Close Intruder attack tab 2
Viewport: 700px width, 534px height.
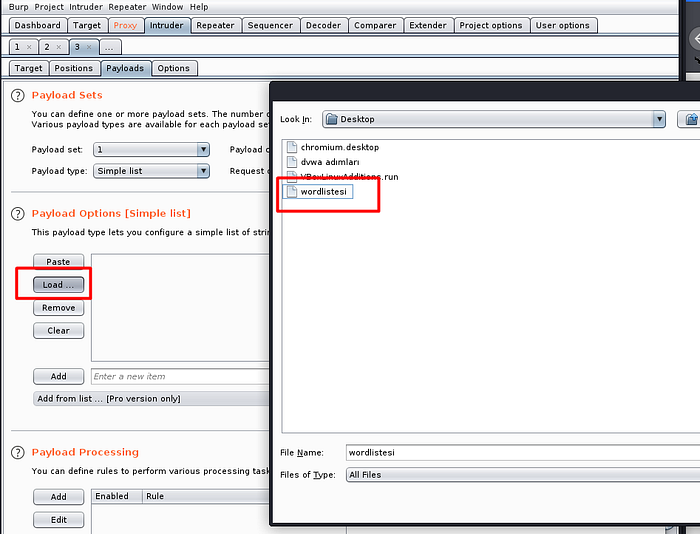[x=58, y=47]
